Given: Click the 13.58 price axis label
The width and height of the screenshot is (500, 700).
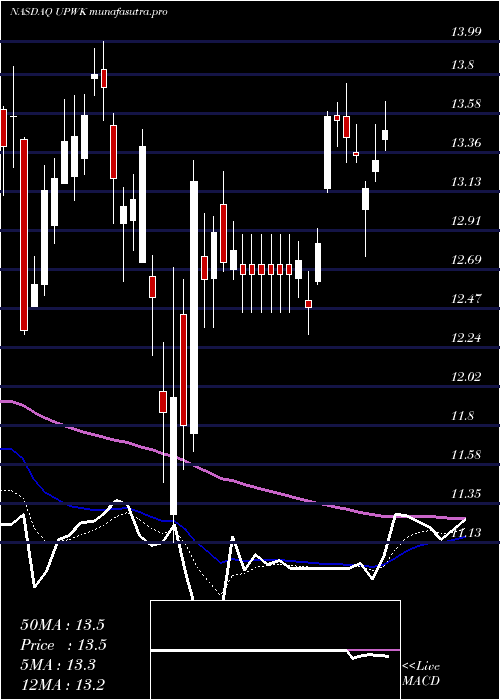Looking at the screenshot, I should point(467,104).
